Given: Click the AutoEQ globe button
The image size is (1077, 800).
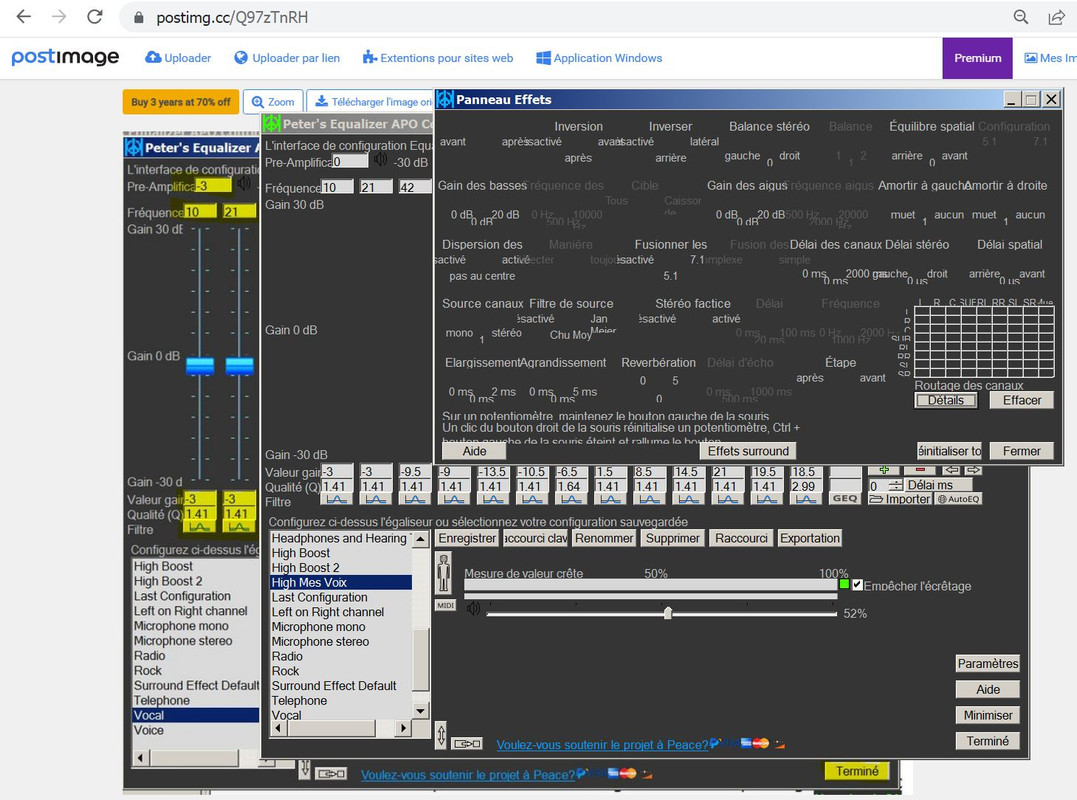Looking at the screenshot, I should (959, 499).
